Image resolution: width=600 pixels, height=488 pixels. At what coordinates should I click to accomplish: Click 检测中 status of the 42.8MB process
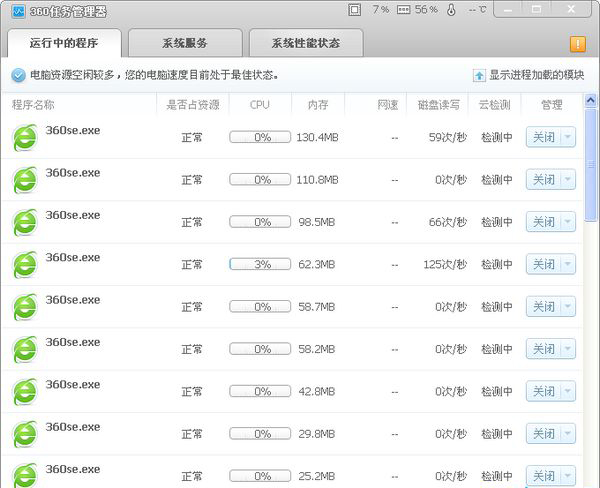point(497,391)
